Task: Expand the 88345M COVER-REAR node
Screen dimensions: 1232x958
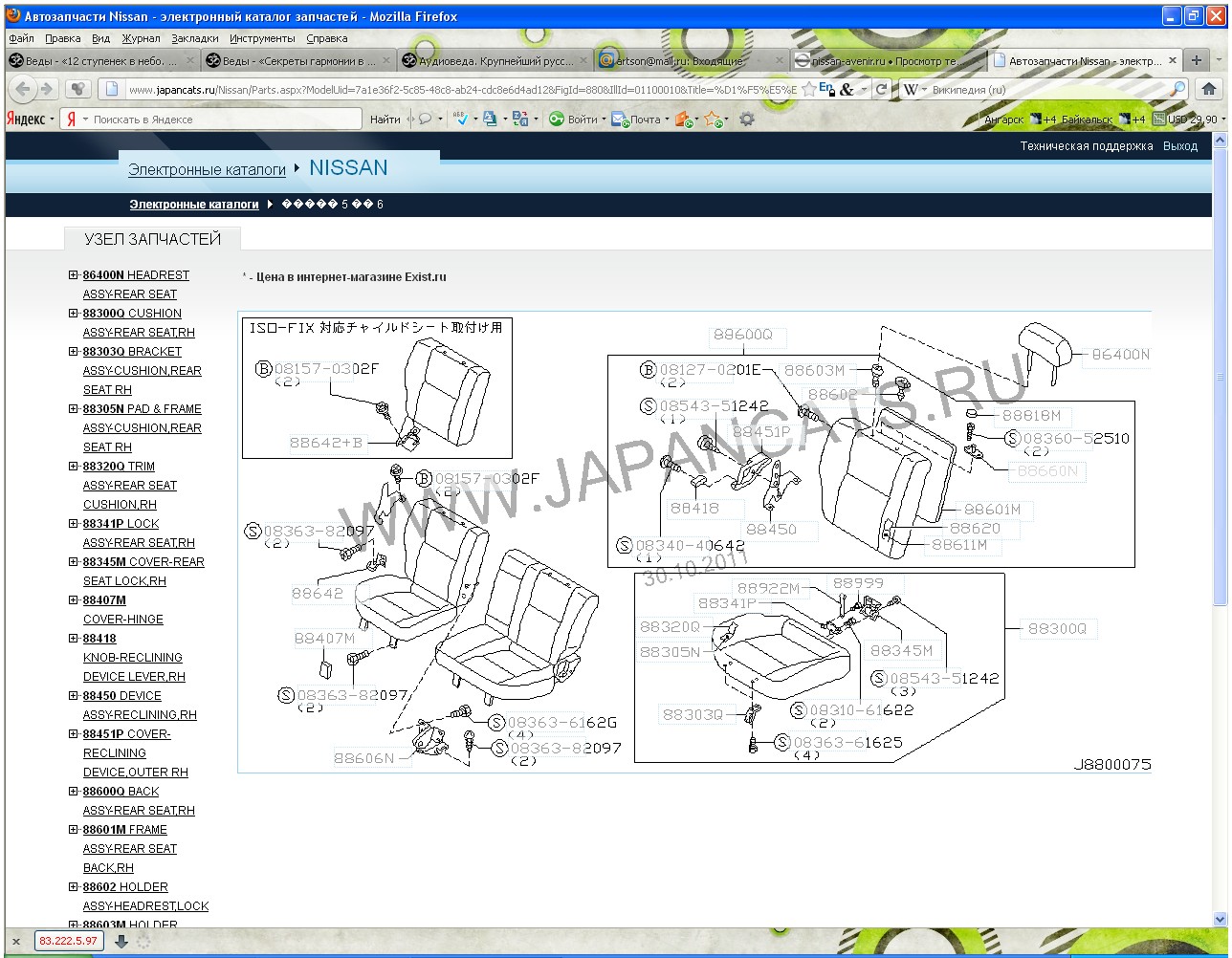Action: tap(74, 561)
